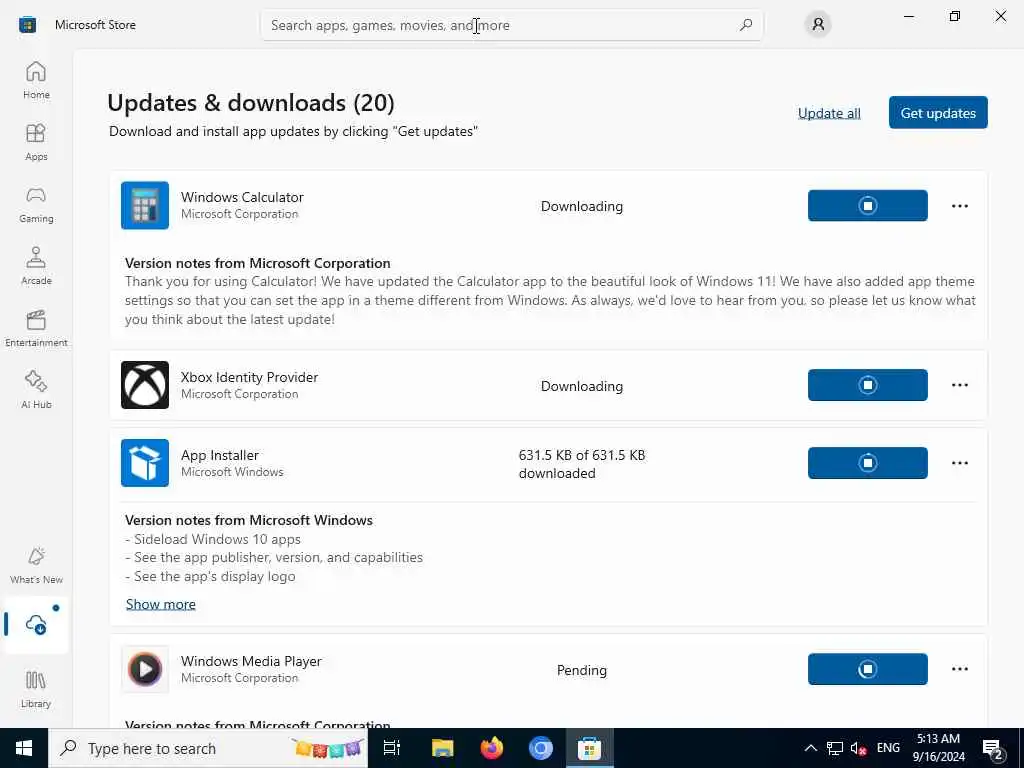1024x768 pixels.
Task: Click the ENG language indicator
Action: (x=888, y=748)
